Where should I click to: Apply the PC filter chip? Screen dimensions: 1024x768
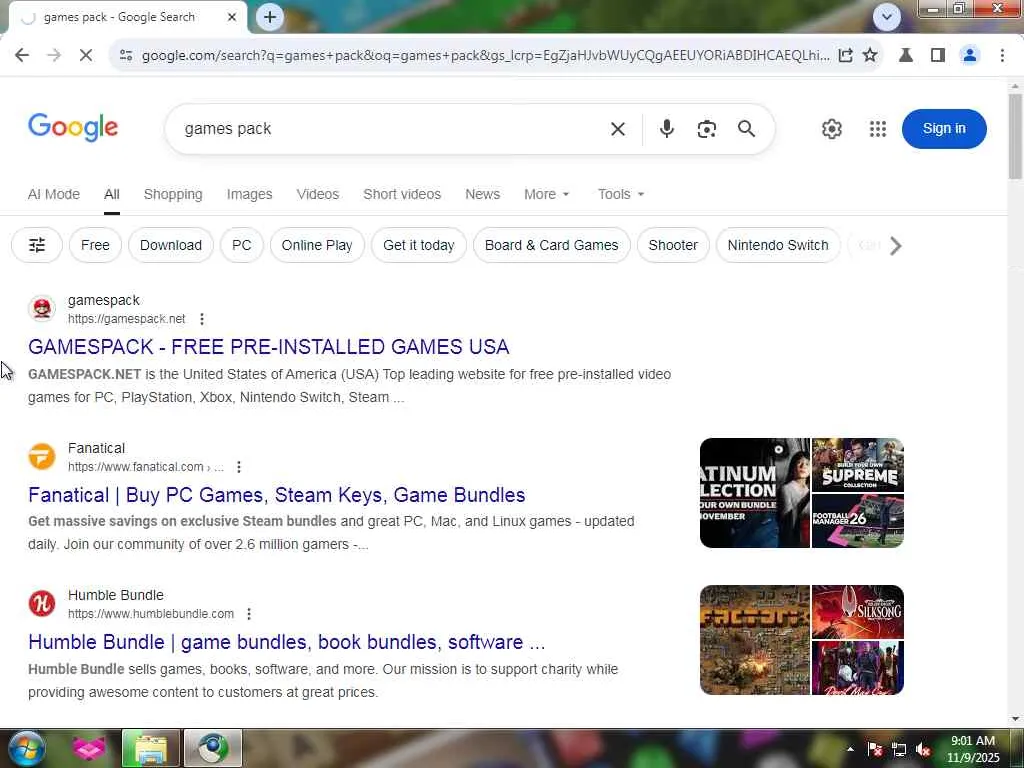242,246
